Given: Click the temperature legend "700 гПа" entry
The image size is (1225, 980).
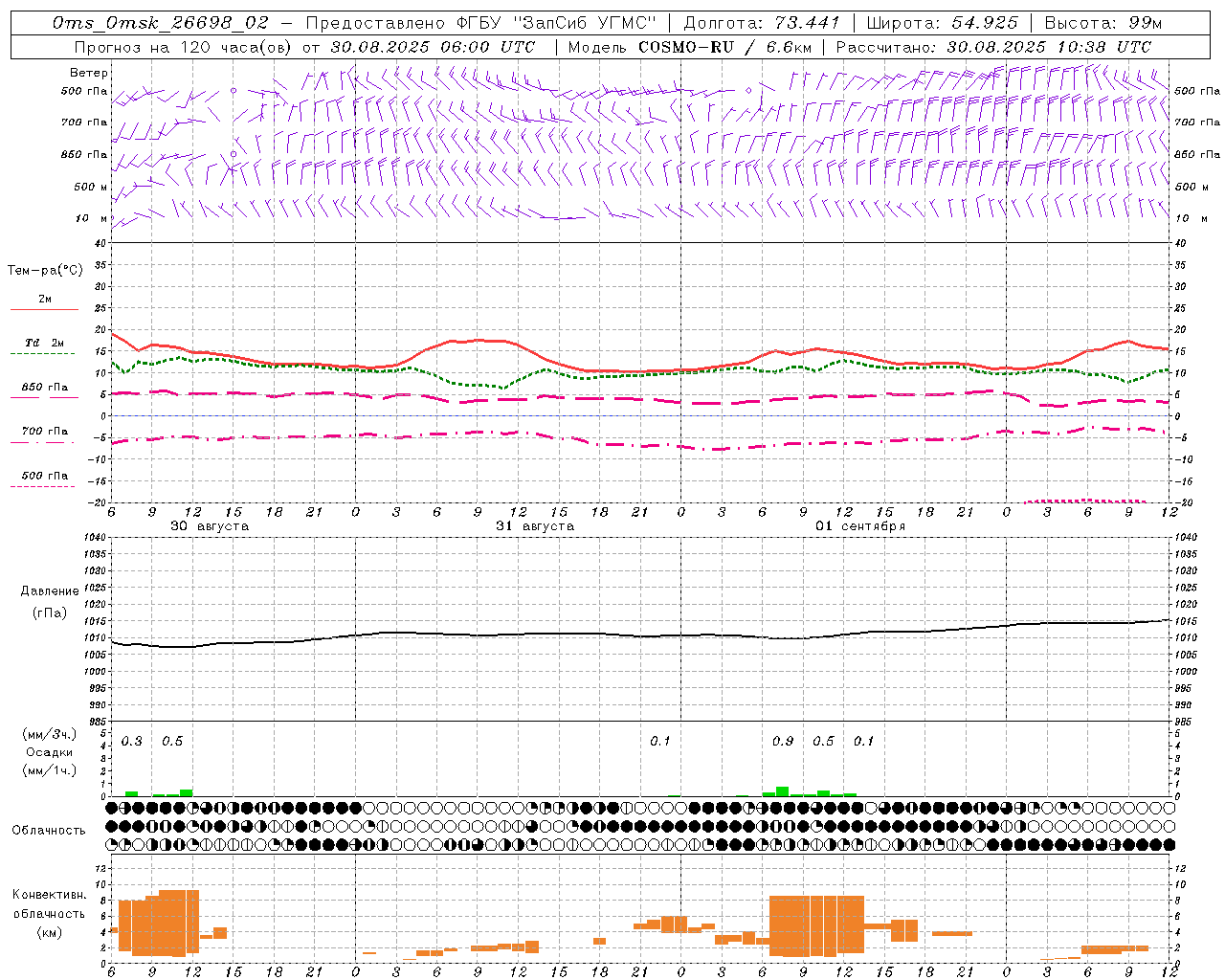Looking at the screenshot, I should [x=45, y=432].
